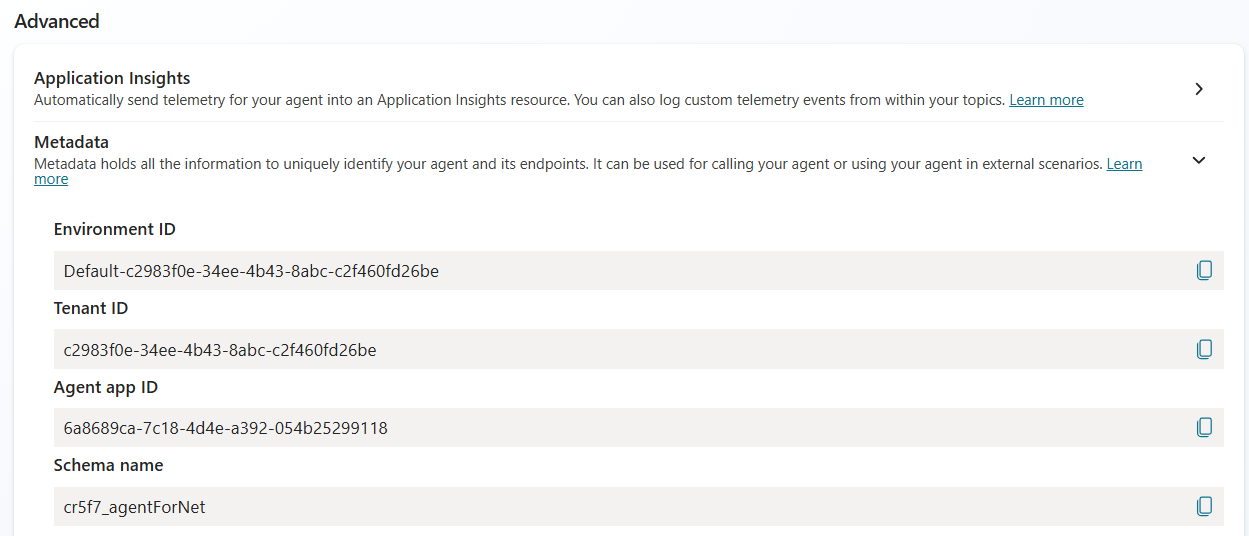Viewport: 1249px width, 536px height.
Task: Click the Tenant ID label
Action: pyautogui.click(x=91, y=308)
